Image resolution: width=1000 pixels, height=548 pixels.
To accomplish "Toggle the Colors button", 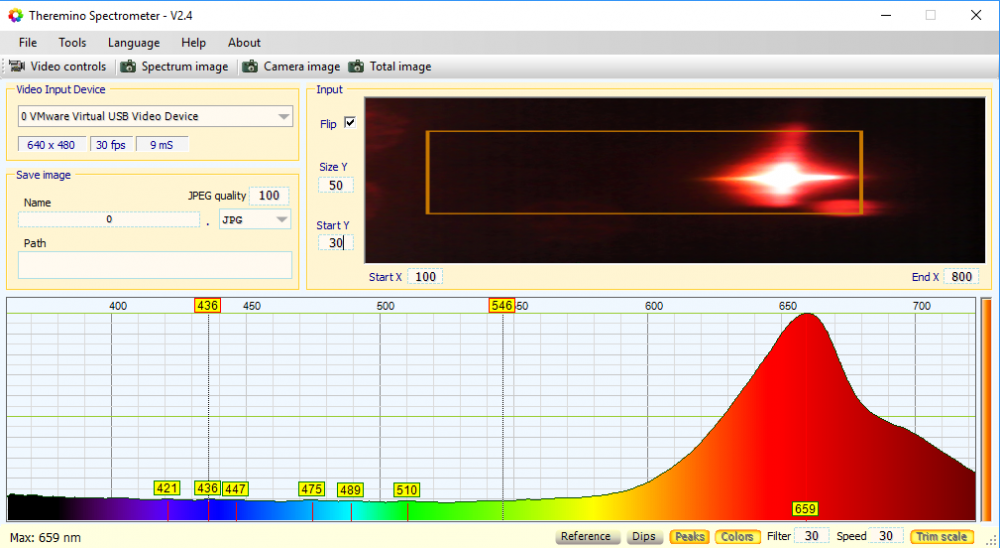I will click(x=737, y=537).
